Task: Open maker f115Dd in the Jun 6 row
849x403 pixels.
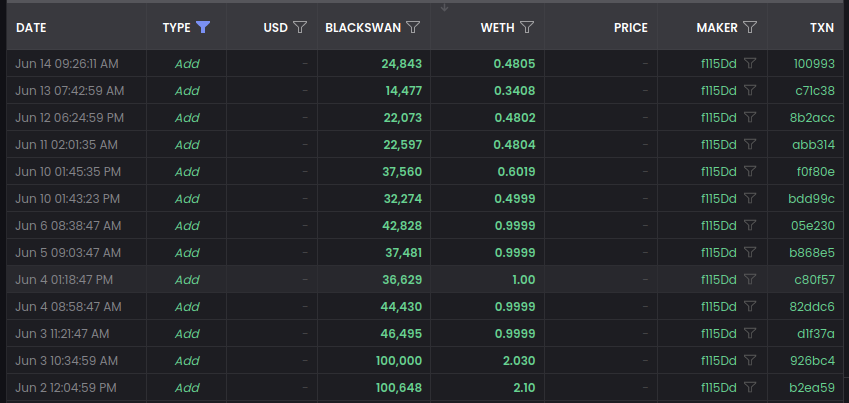Action: point(719,226)
